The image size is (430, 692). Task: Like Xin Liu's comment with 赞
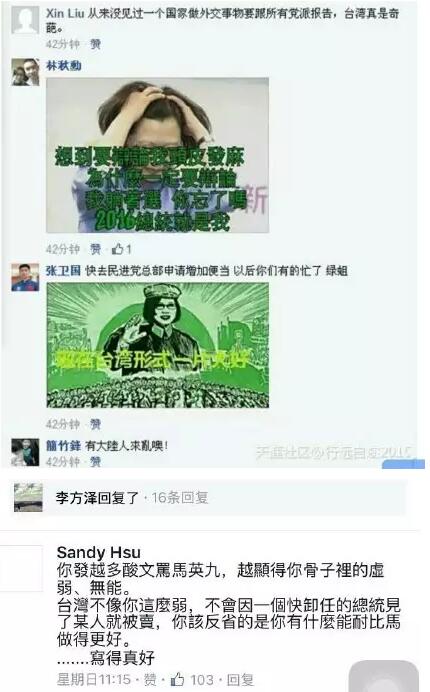95,44
